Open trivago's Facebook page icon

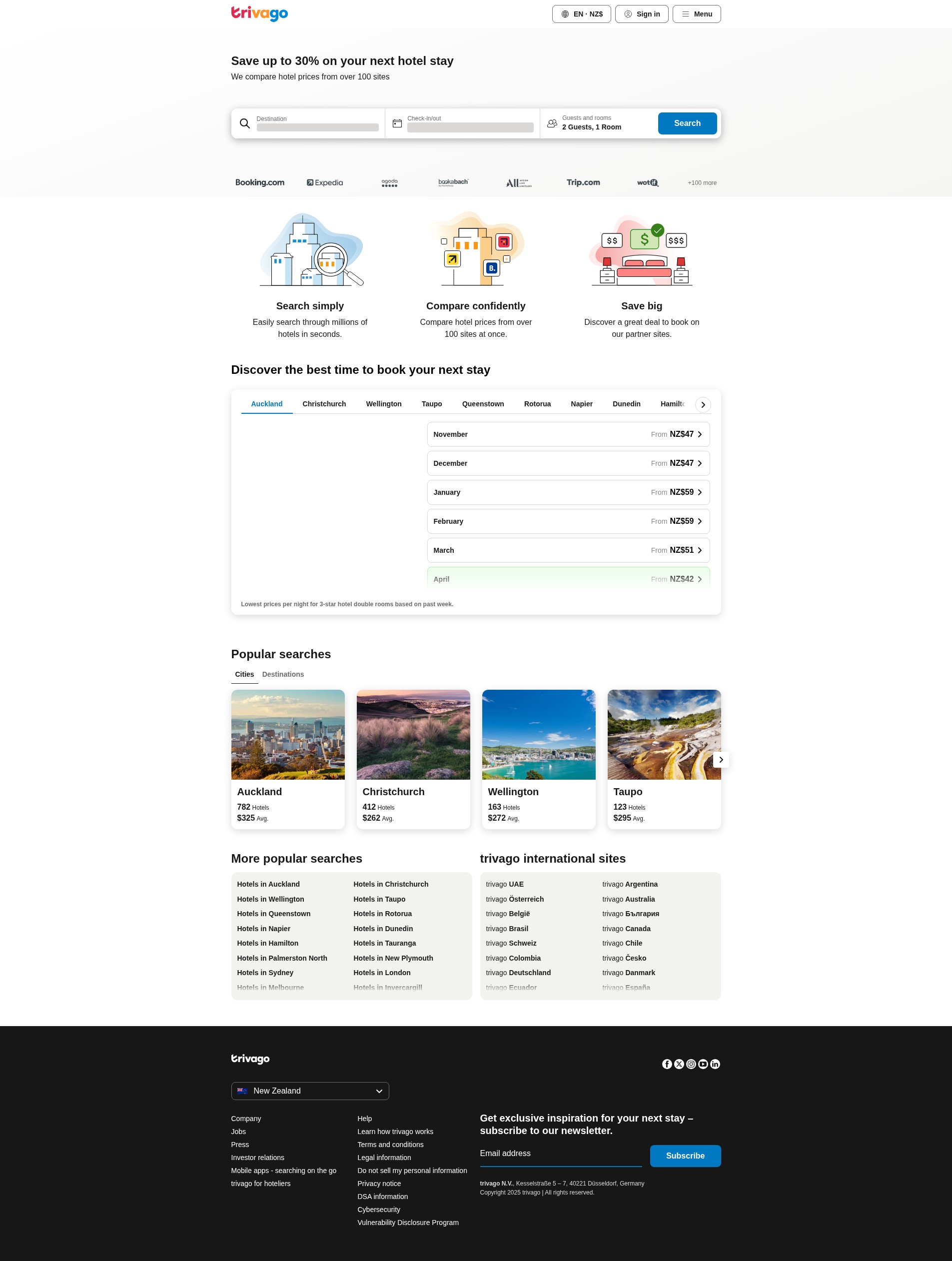coord(667,1064)
